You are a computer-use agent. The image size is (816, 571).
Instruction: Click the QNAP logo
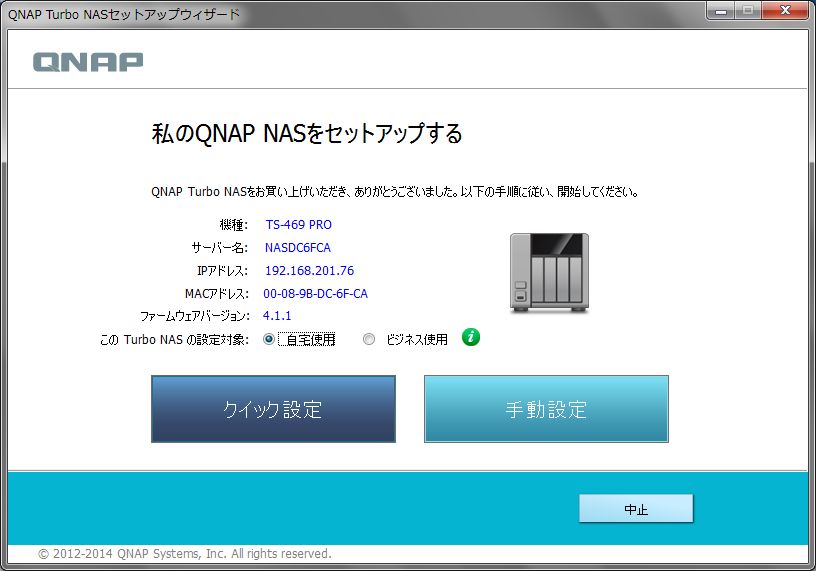point(88,62)
